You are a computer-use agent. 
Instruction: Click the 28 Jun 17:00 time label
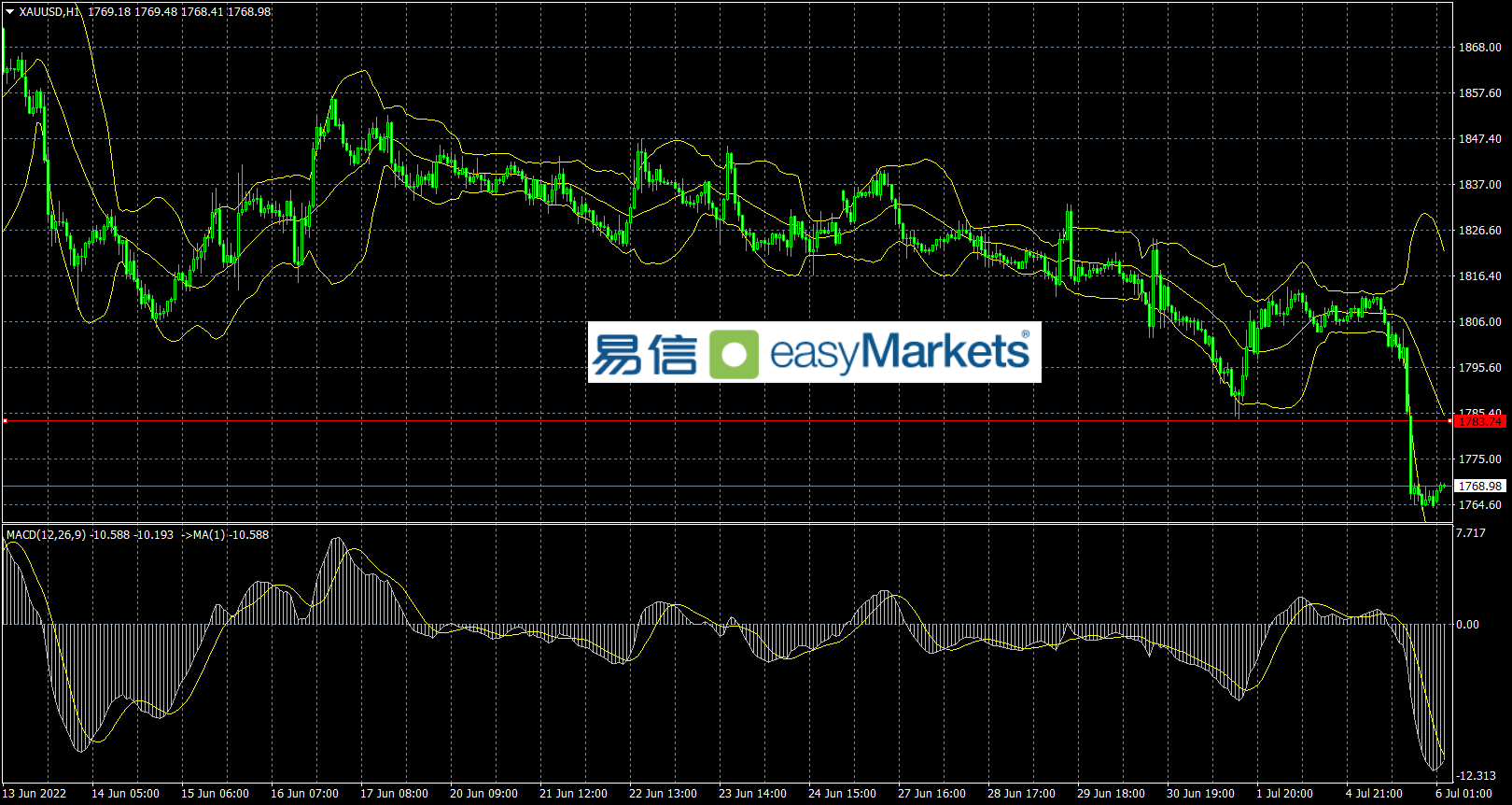tap(1021, 794)
